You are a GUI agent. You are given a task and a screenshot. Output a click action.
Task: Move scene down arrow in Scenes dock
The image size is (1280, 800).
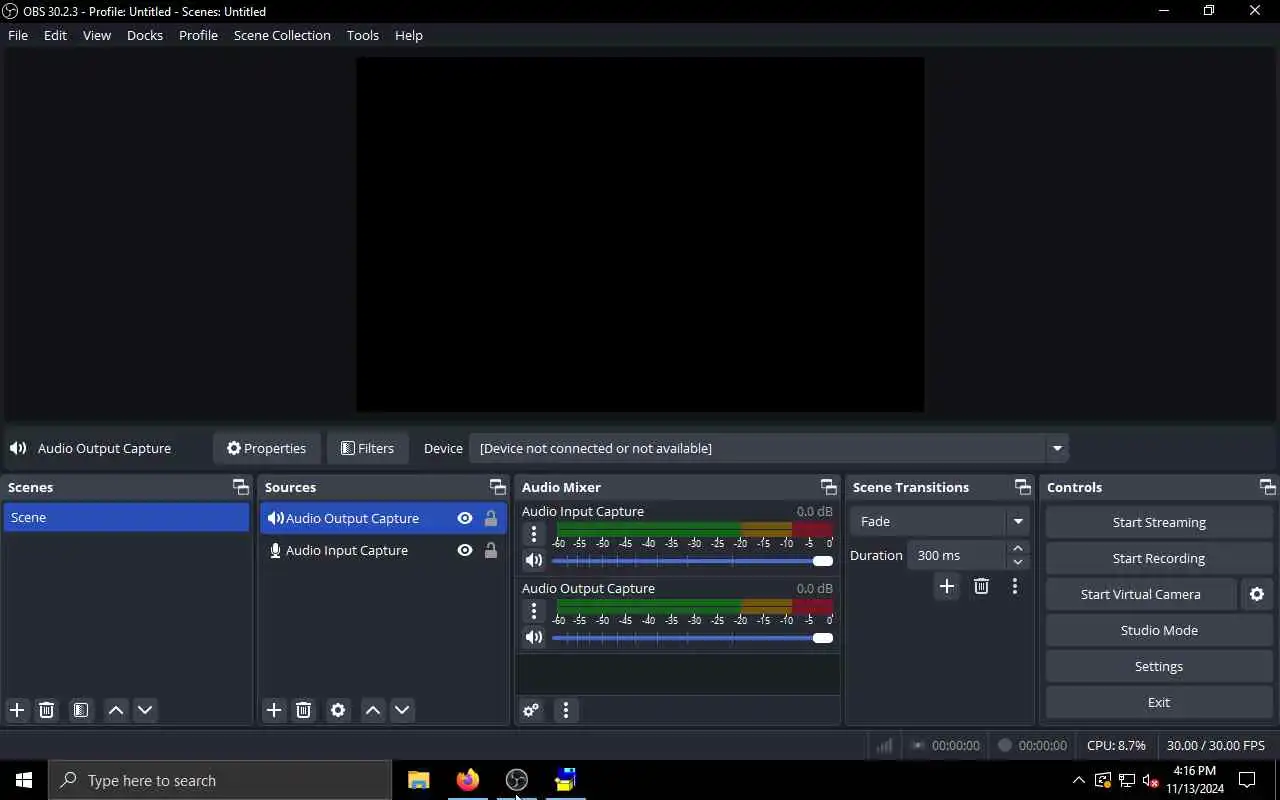pos(145,710)
